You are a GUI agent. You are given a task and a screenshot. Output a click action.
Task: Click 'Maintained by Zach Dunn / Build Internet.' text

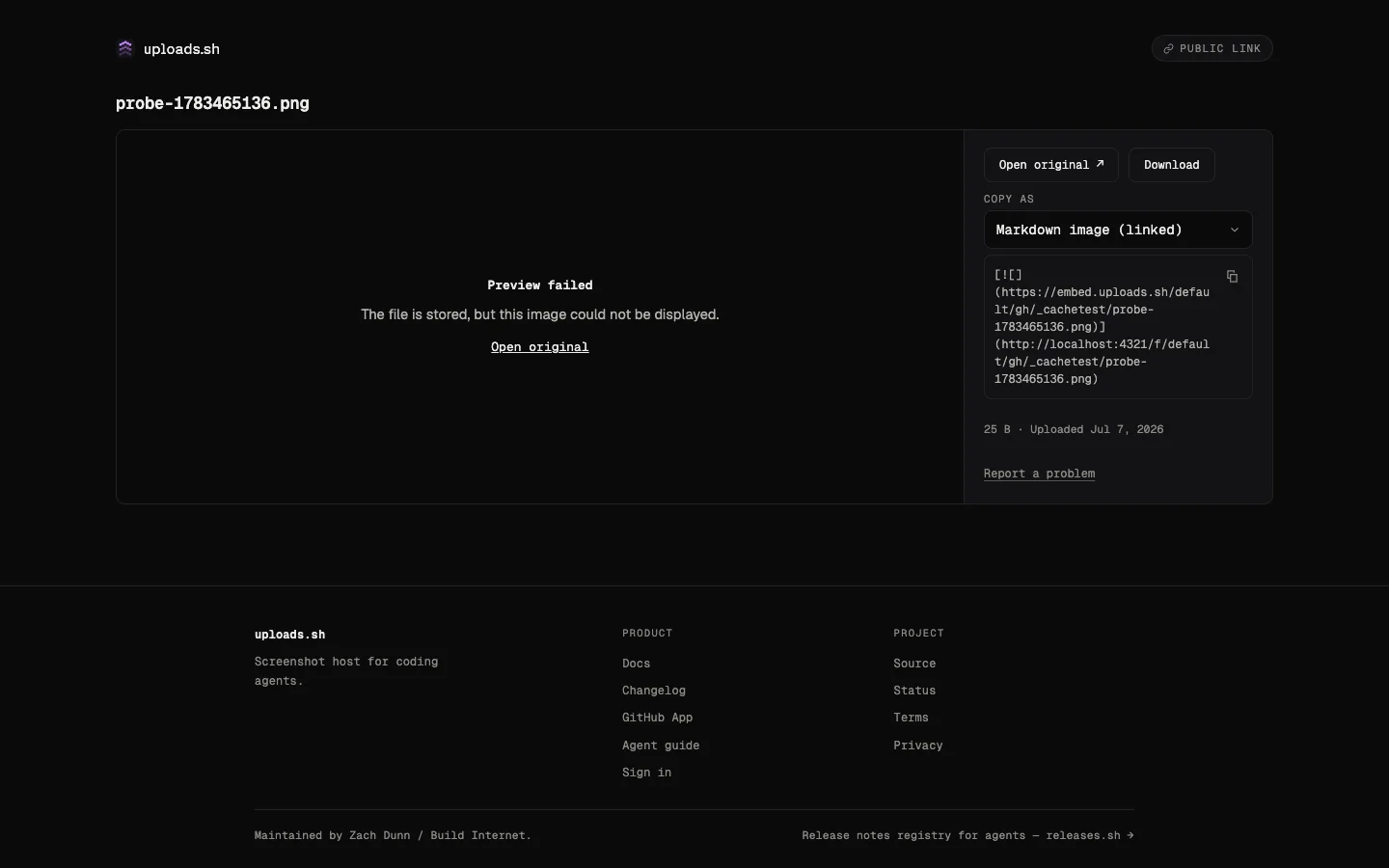(x=393, y=835)
